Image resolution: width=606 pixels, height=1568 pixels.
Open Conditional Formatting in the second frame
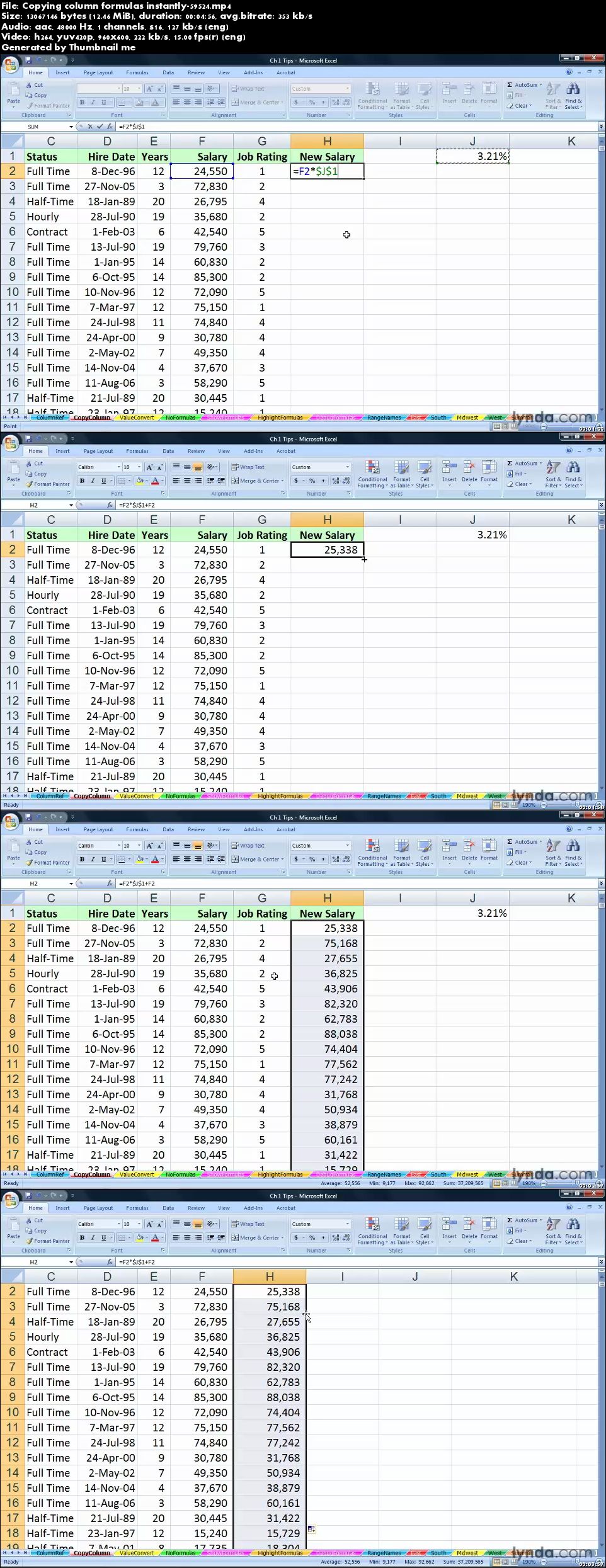point(372,474)
